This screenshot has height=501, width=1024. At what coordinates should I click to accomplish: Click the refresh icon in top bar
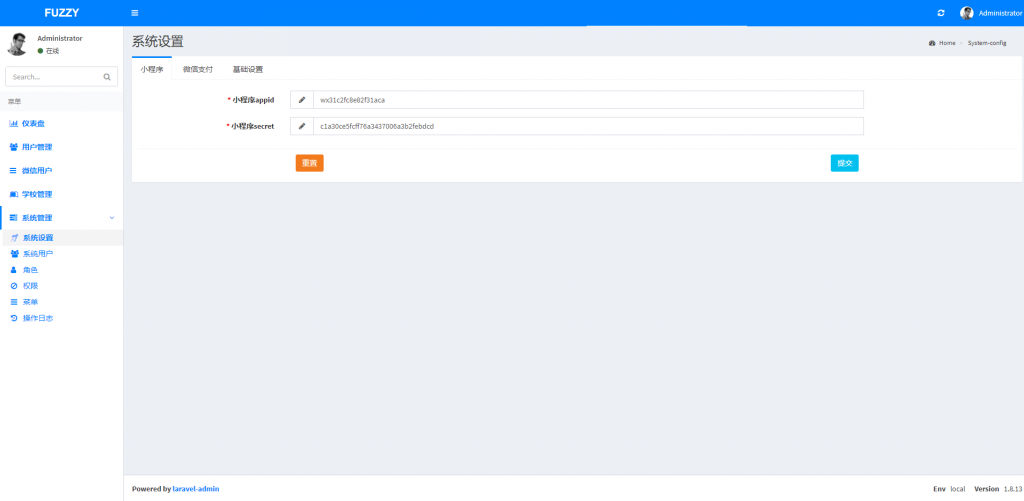click(x=940, y=13)
